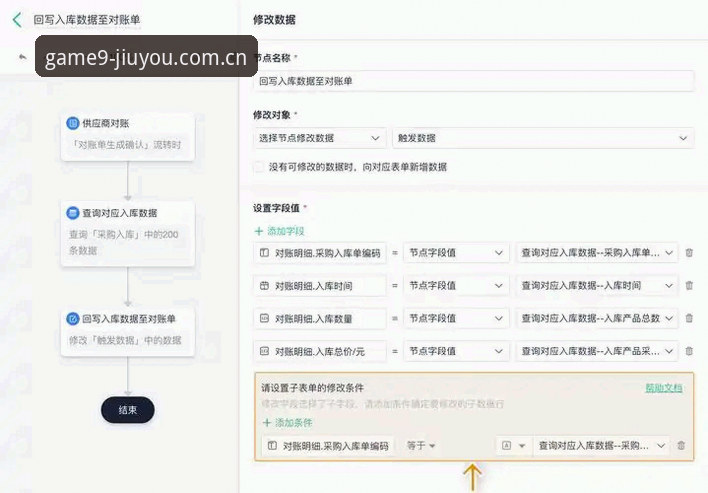
Task: Click field type icon of 对账明细.入库时间
Action: 265,285
